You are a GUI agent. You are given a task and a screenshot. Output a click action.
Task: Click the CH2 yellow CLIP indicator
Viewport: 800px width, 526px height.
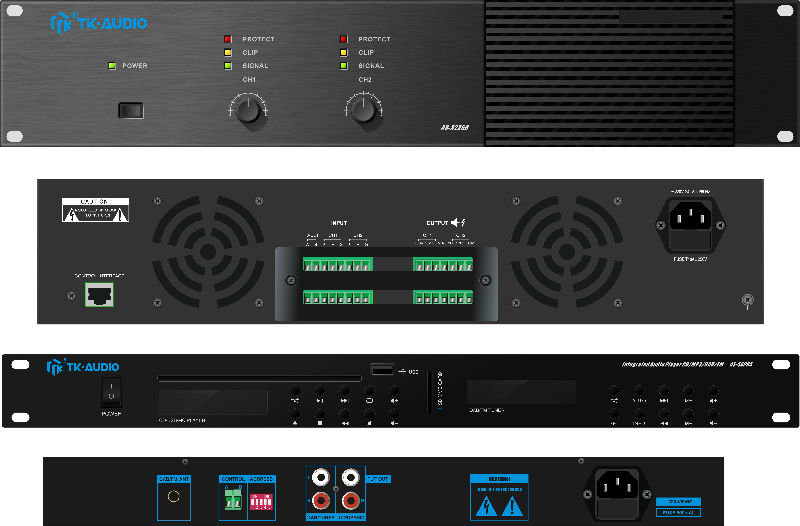(x=344, y=52)
